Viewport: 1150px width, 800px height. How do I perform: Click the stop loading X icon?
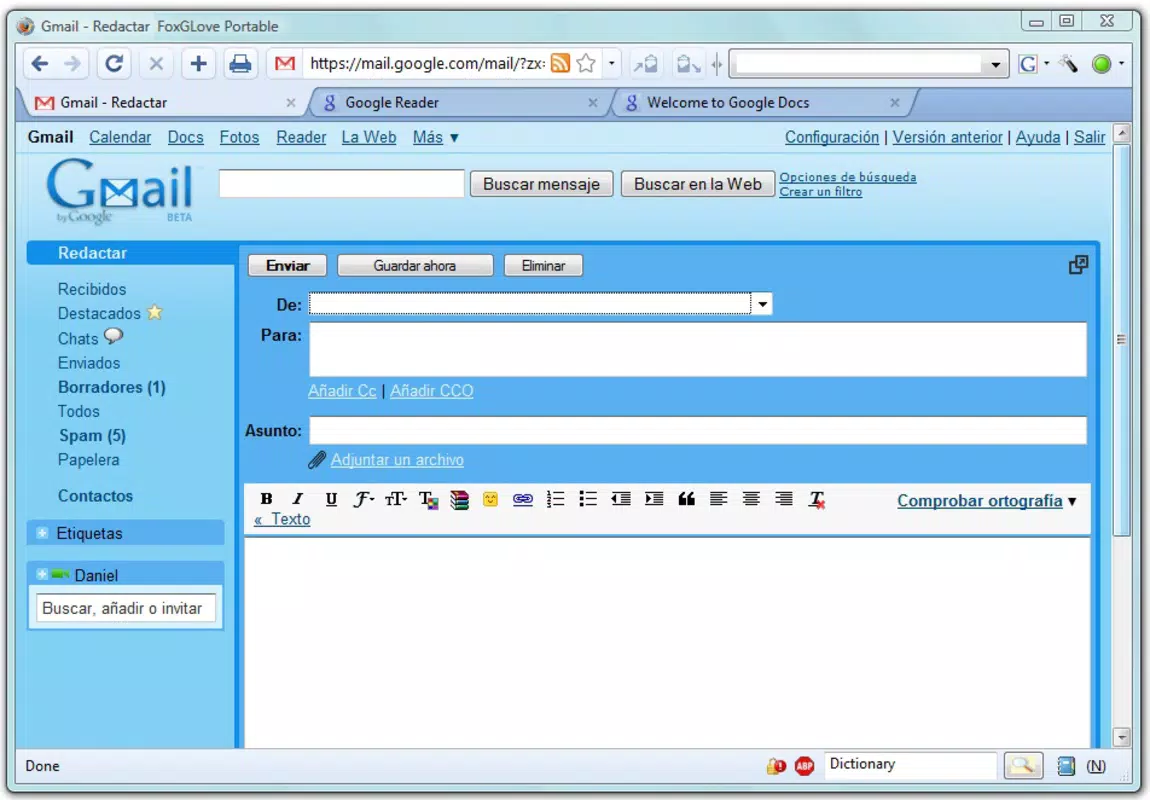click(x=155, y=64)
